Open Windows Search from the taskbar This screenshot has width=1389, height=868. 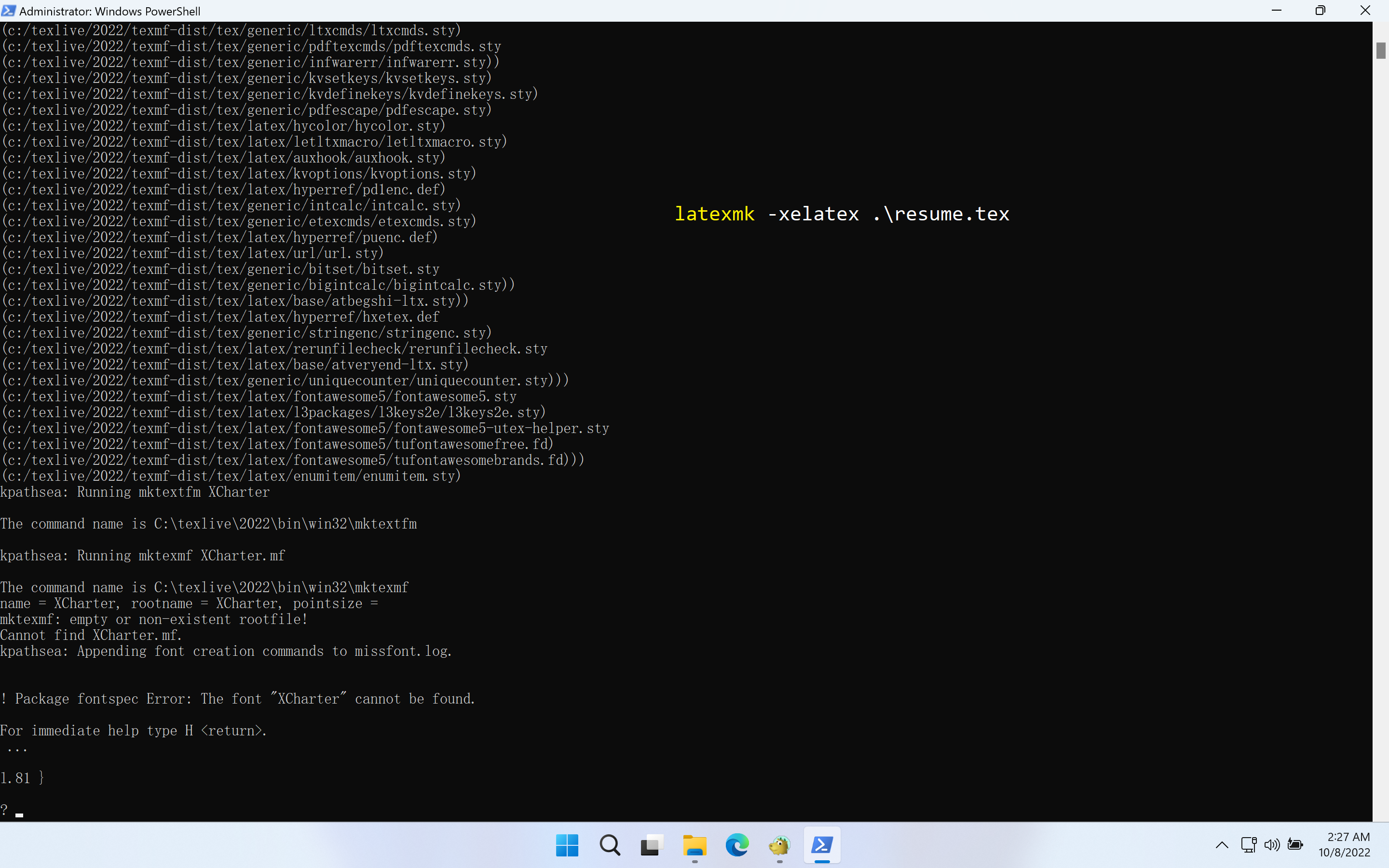610,845
